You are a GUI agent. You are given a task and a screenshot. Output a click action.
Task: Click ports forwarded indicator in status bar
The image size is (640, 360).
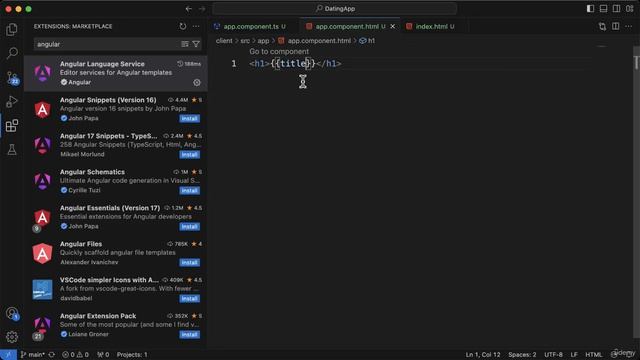click(x=103, y=355)
